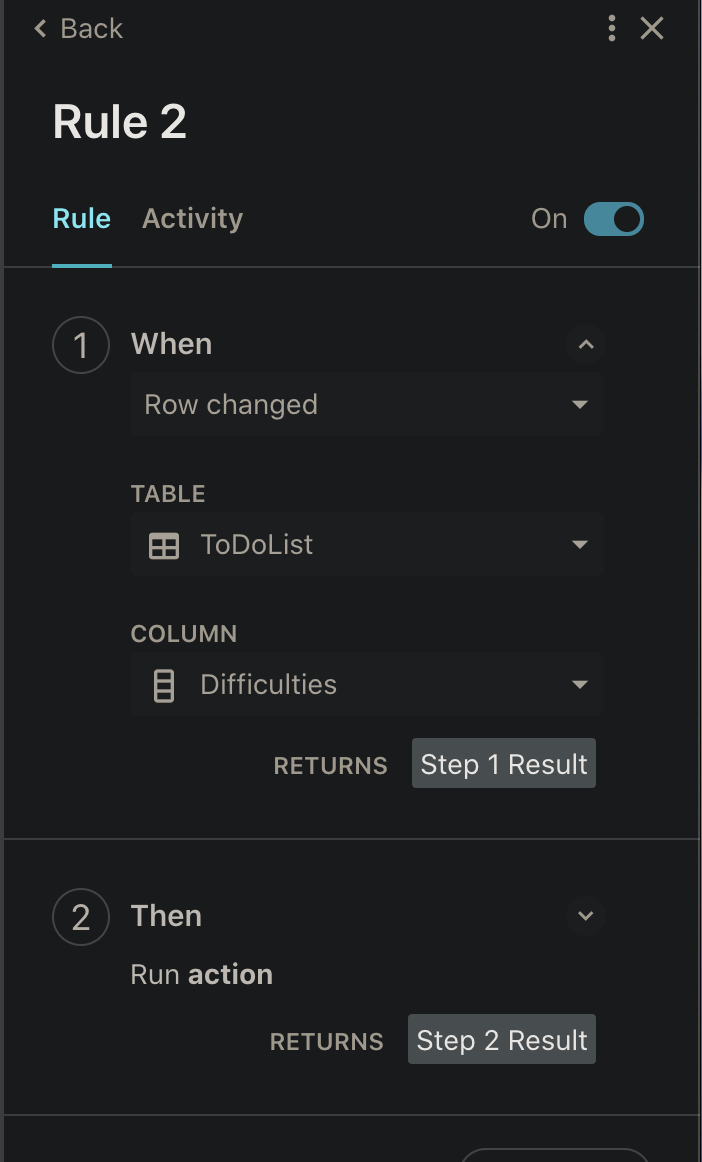
Task: Open the three-dot more options menu
Action: coord(611,29)
